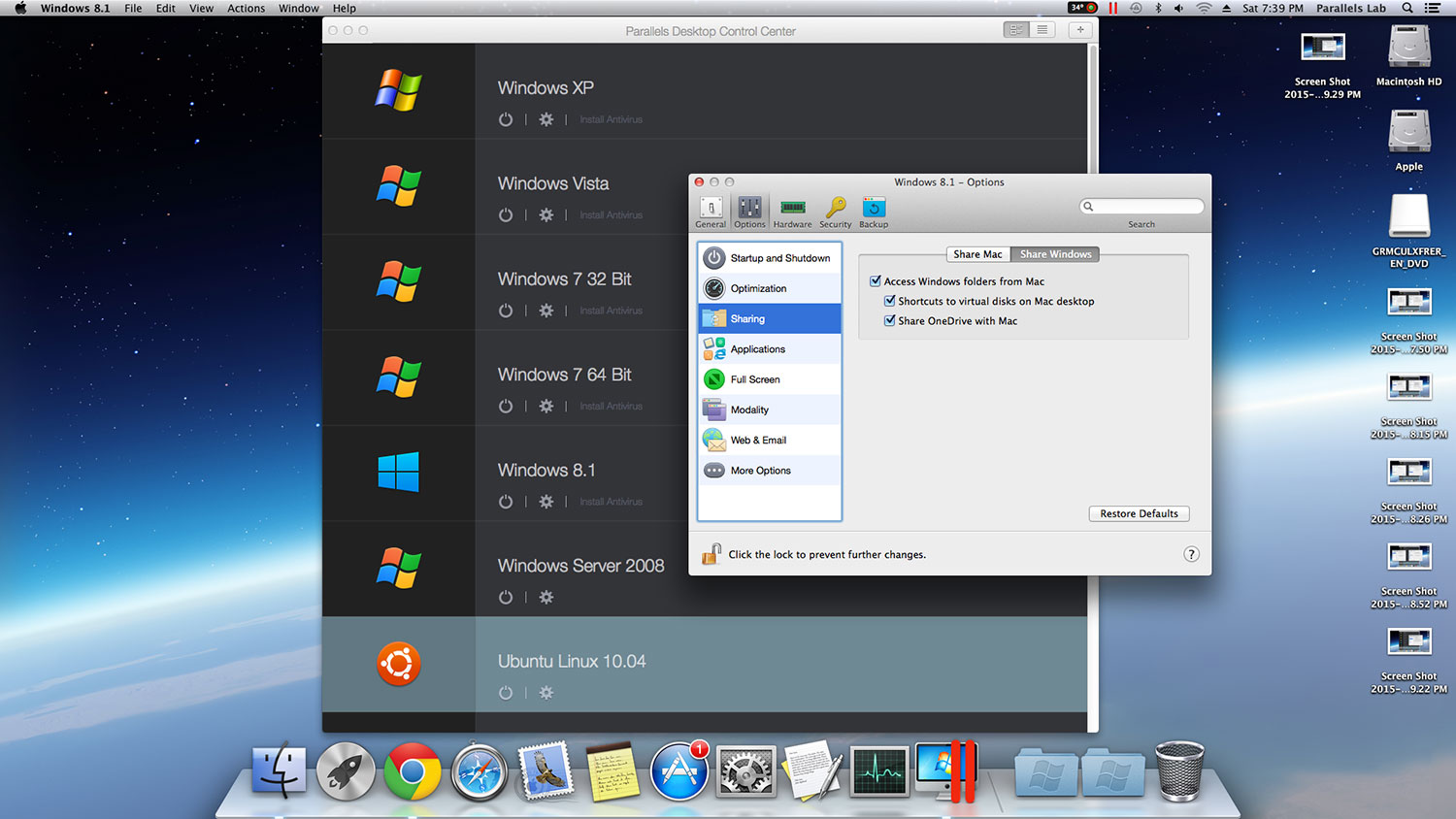Click the power icon for Windows 8.1

point(506,502)
